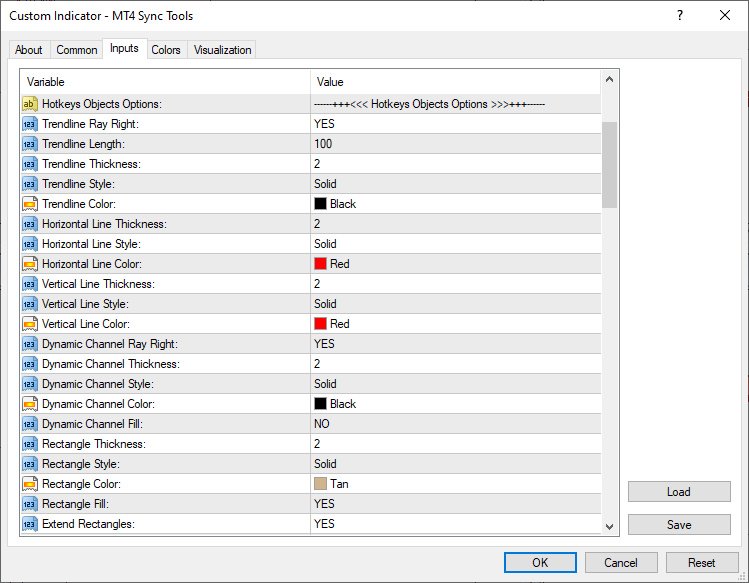Open the Trendline Style Solid value list
Screen dimensions: 749x583
click(x=325, y=184)
